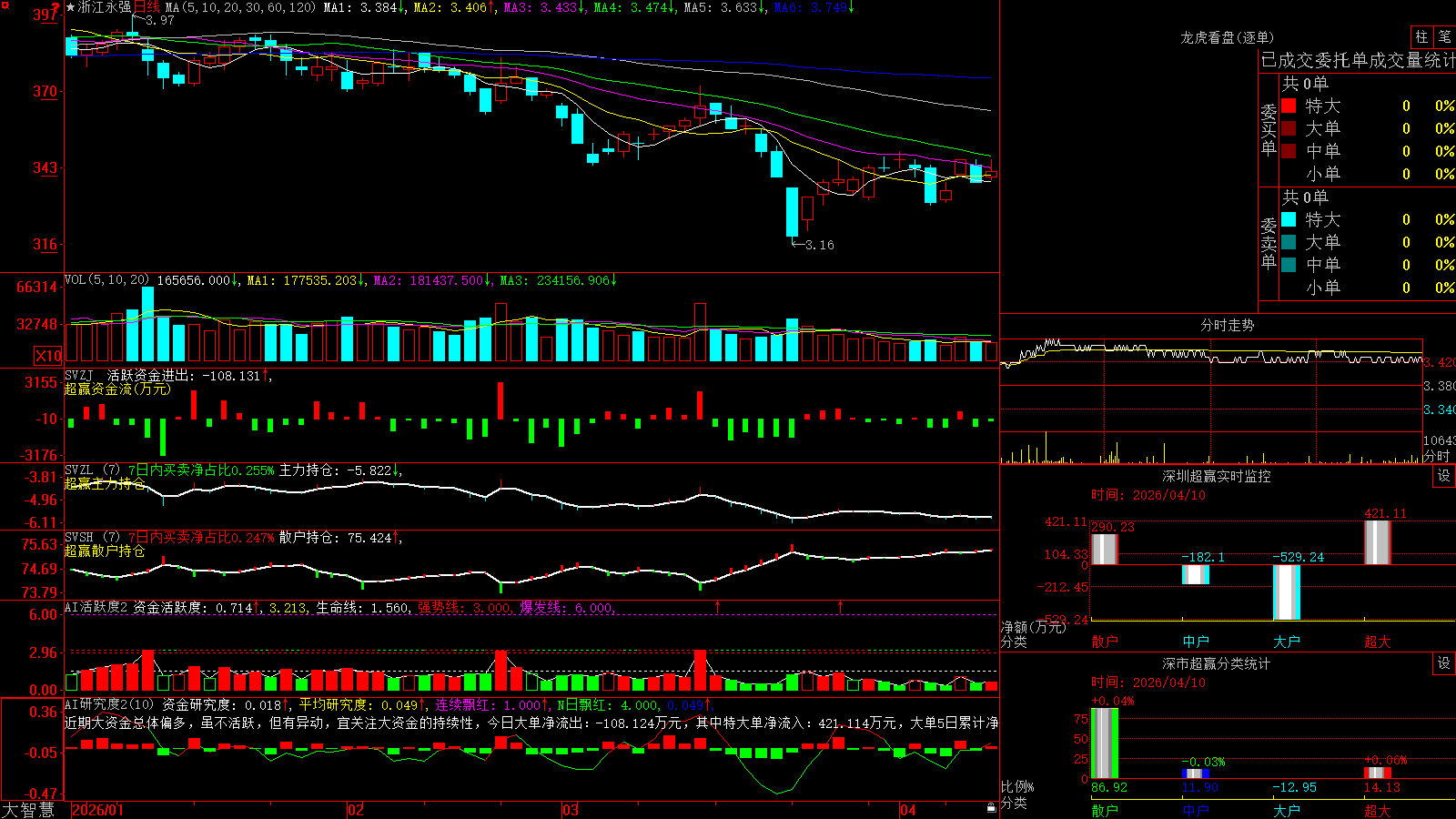Jump to the 2026/01 timeline marker
This screenshot has height=819, width=1456.
coord(97,810)
